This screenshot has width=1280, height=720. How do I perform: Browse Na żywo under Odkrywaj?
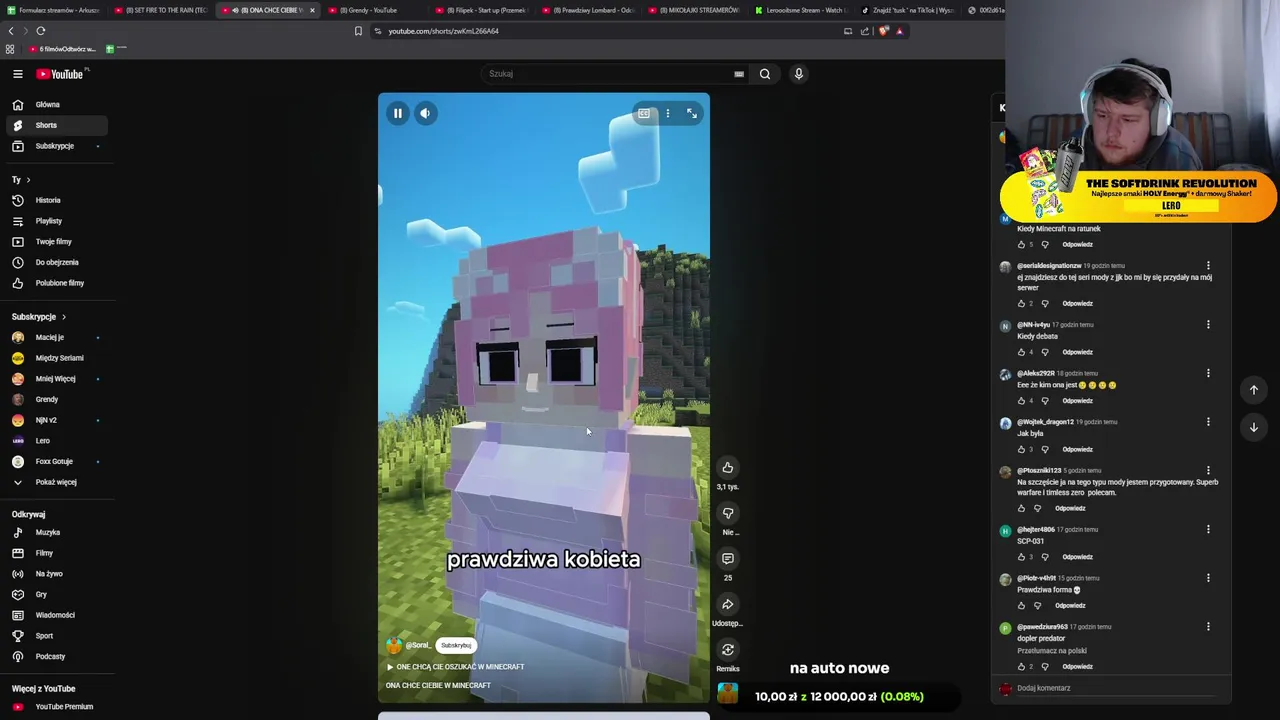click(x=55, y=574)
